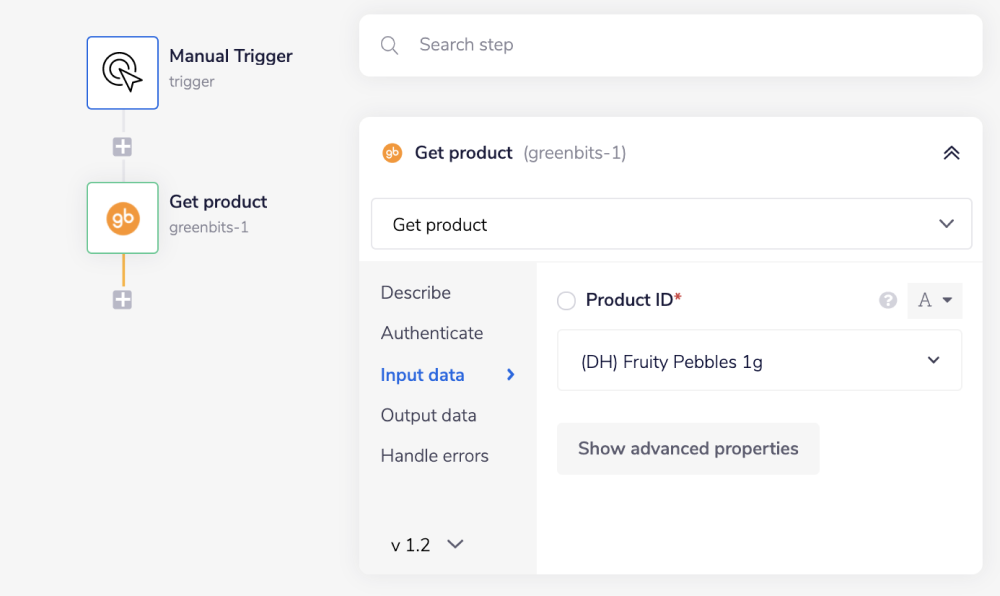Click the search magnifier icon
This screenshot has height=596, width=1000.
coord(390,45)
